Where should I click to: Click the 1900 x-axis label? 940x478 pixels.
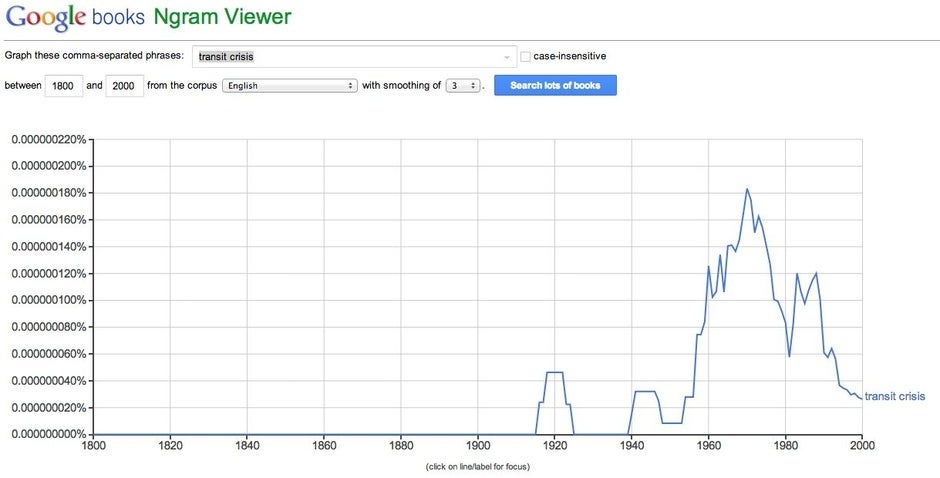(478, 446)
